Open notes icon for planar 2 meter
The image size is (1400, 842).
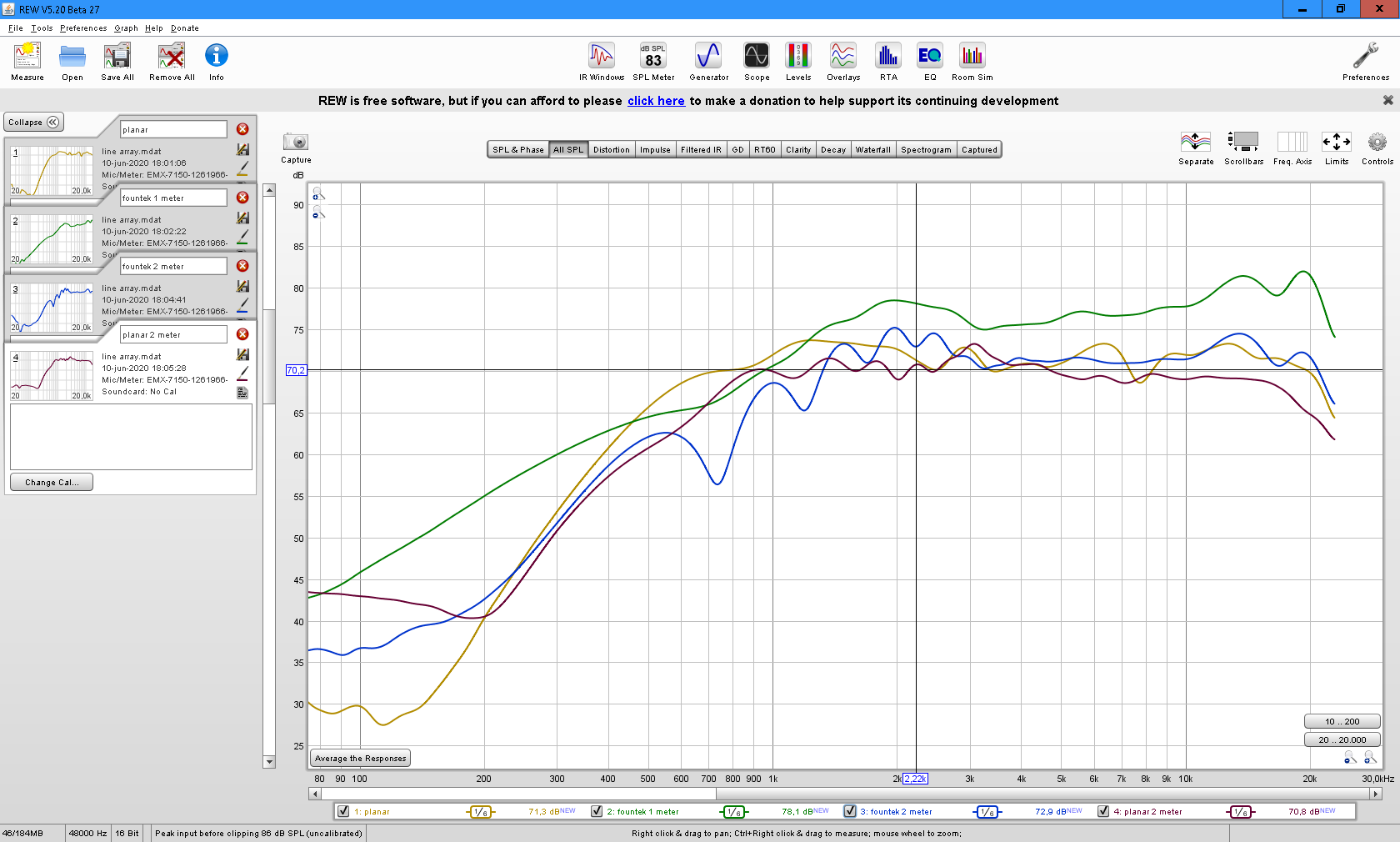coord(242,393)
